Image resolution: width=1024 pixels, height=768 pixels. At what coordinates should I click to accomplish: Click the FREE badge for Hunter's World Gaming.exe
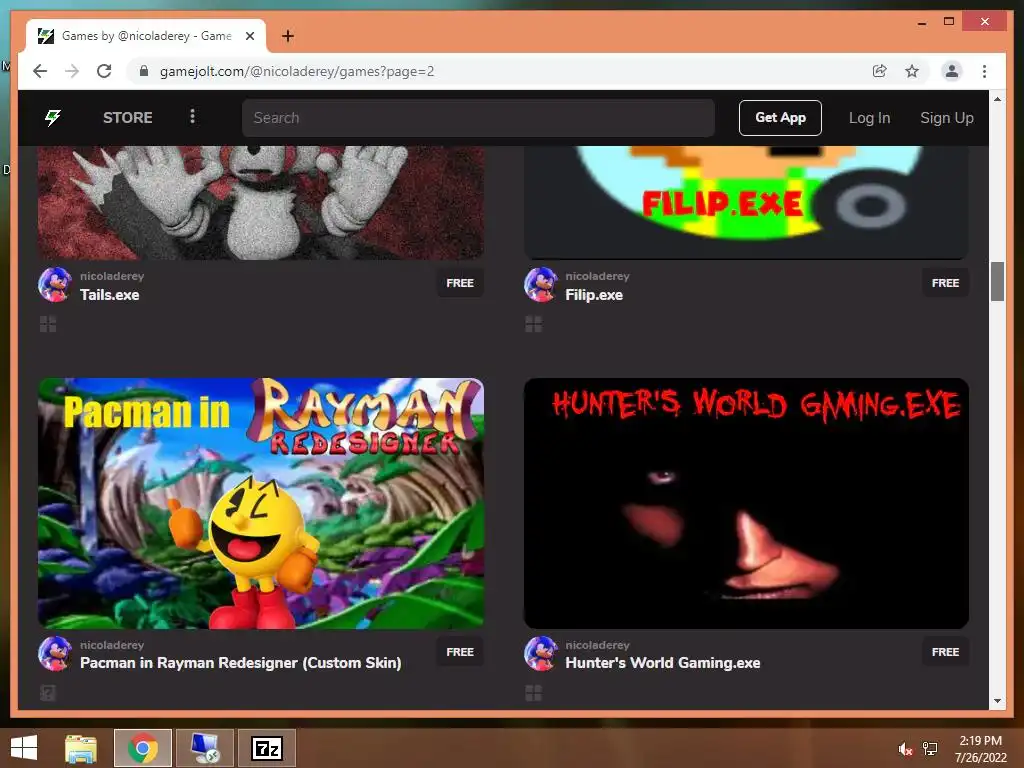[945, 652]
